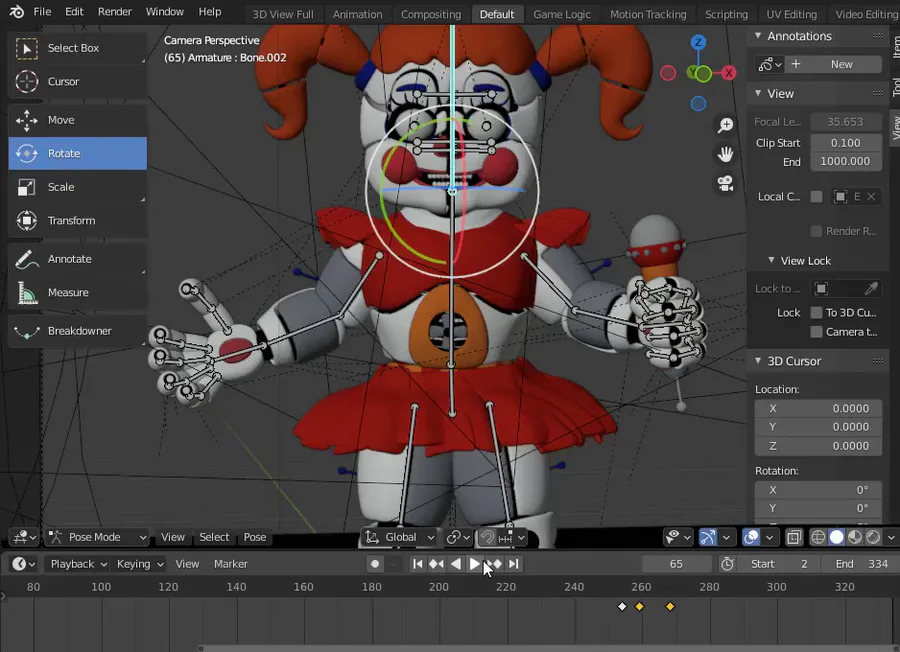The height and width of the screenshot is (652, 900).
Task: Toggle show gizmo button
Action: point(708,537)
